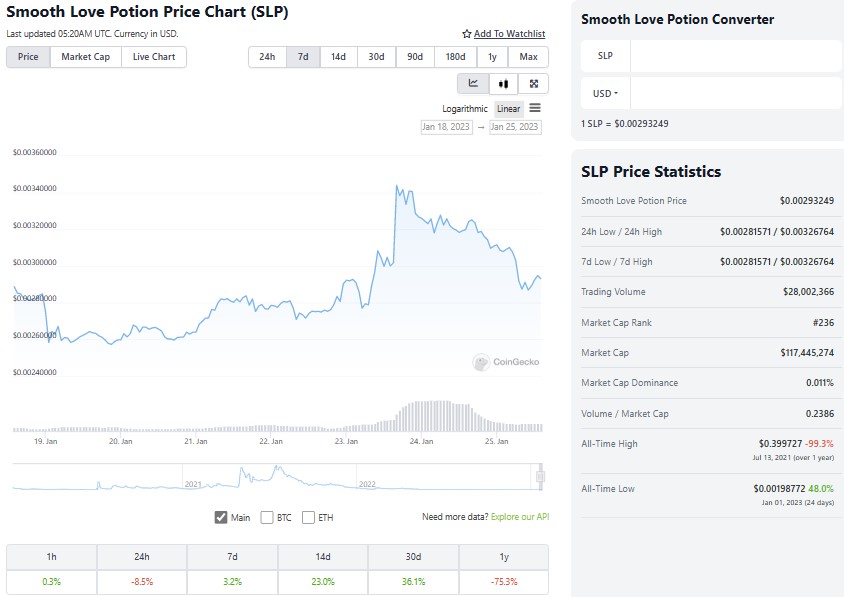844x597 pixels.
Task: Click the 2022 label in range navigator
Action: (x=367, y=484)
